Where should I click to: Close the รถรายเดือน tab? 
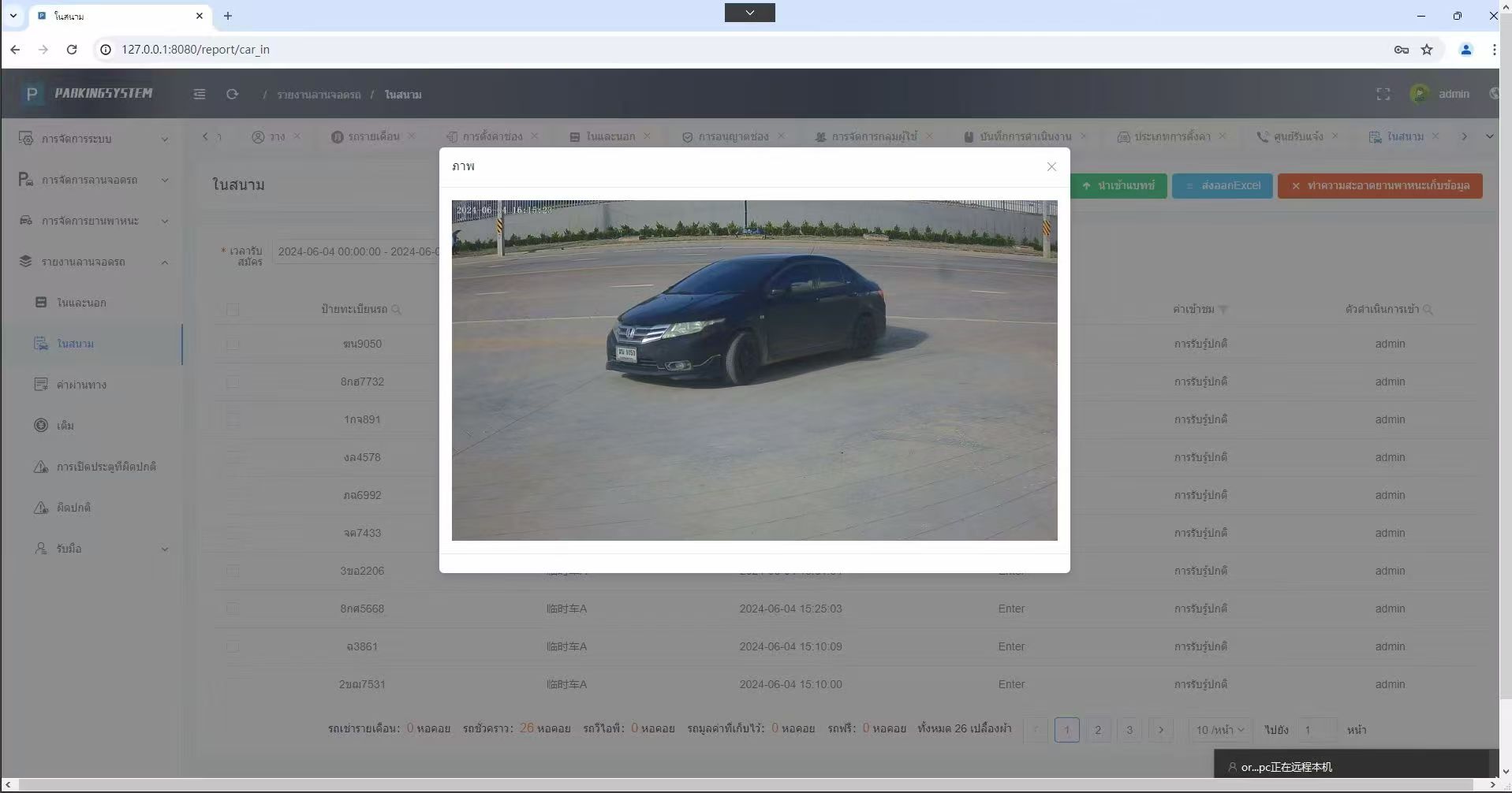click(x=411, y=136)
